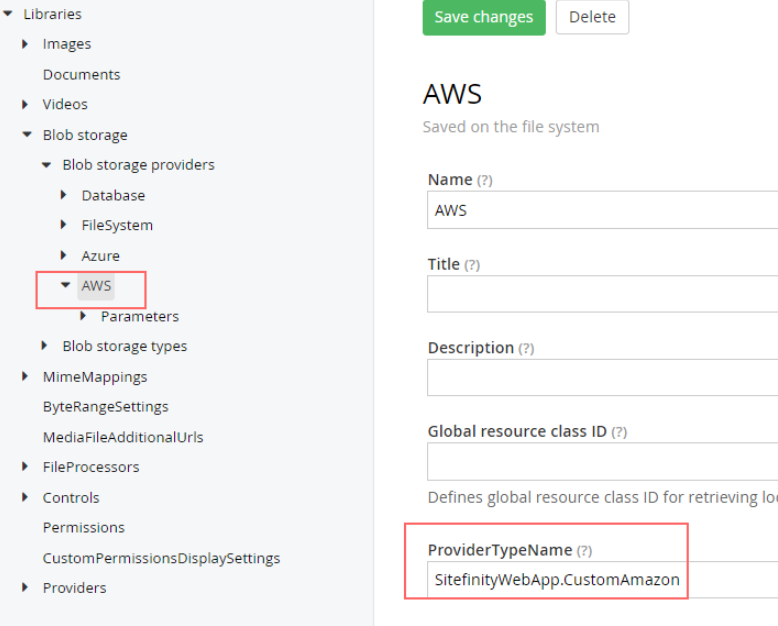Collapse the Blob storage providers node
The image size is (778, 626).
click(46, 165)
